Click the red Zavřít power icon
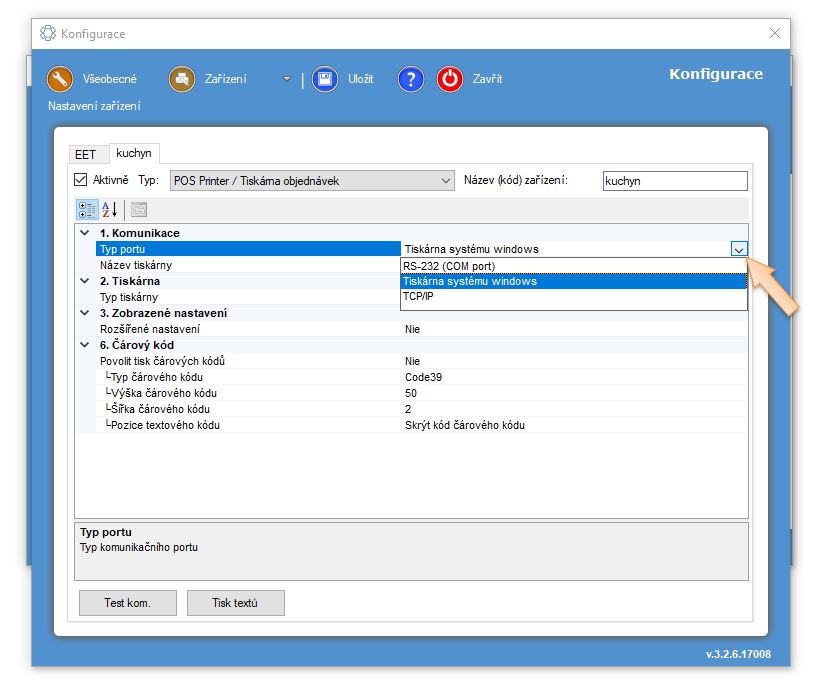822x700 pixels. pos(450,79)
